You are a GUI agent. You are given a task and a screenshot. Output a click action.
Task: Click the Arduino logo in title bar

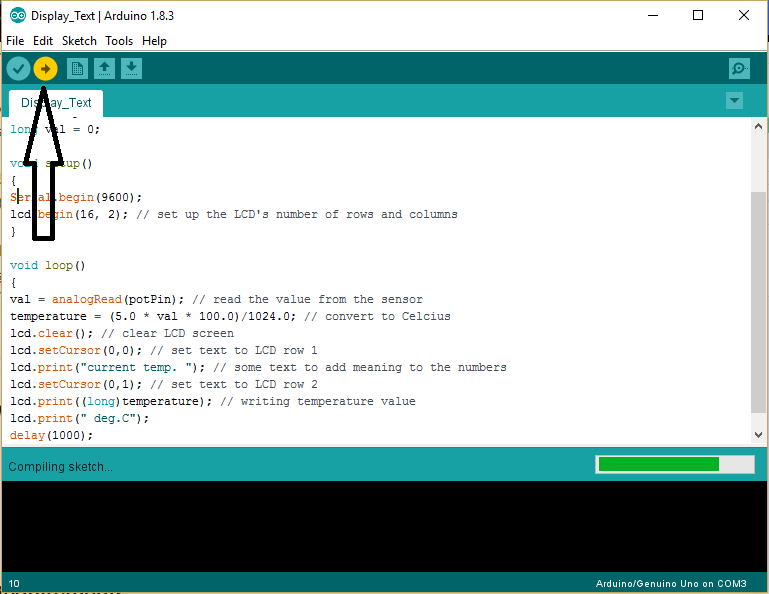[x=18, y=16]
